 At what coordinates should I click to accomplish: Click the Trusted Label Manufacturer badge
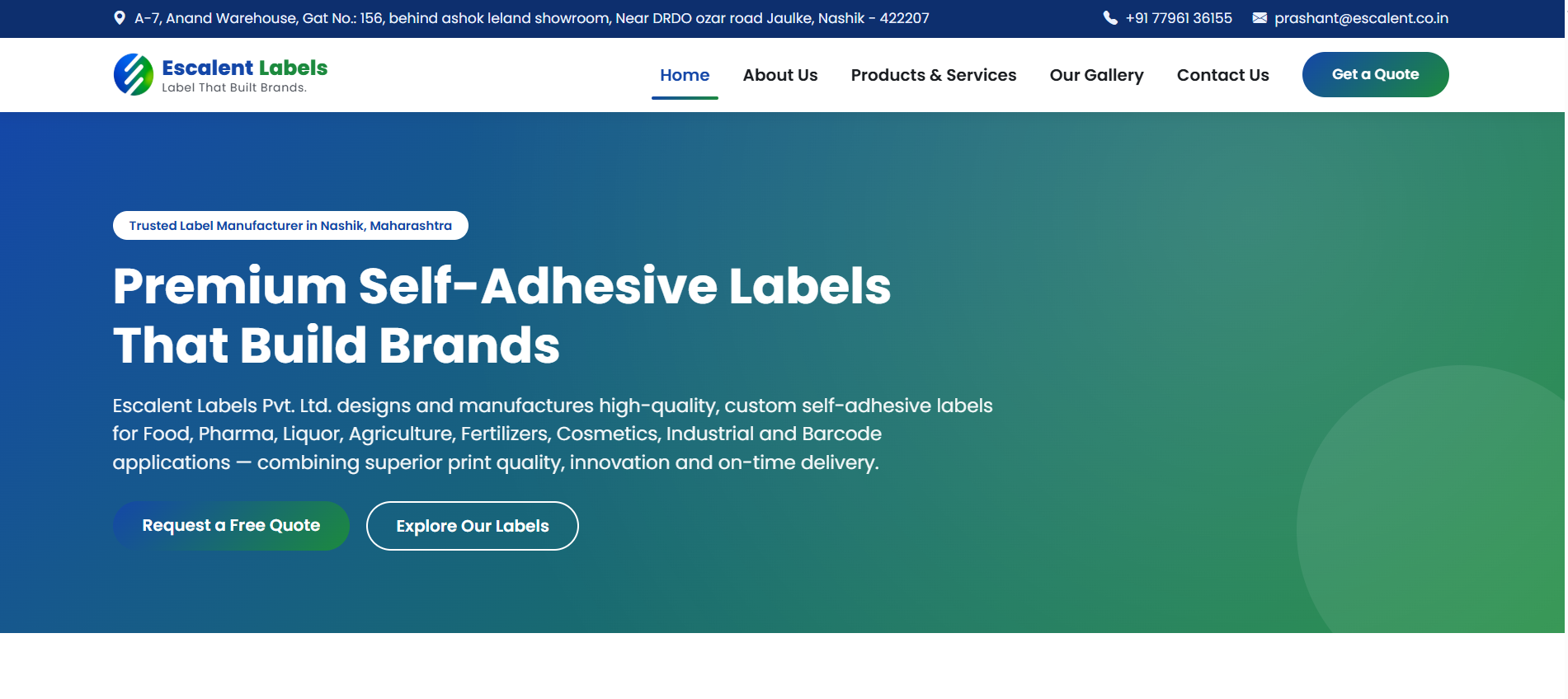click(290, 226)
